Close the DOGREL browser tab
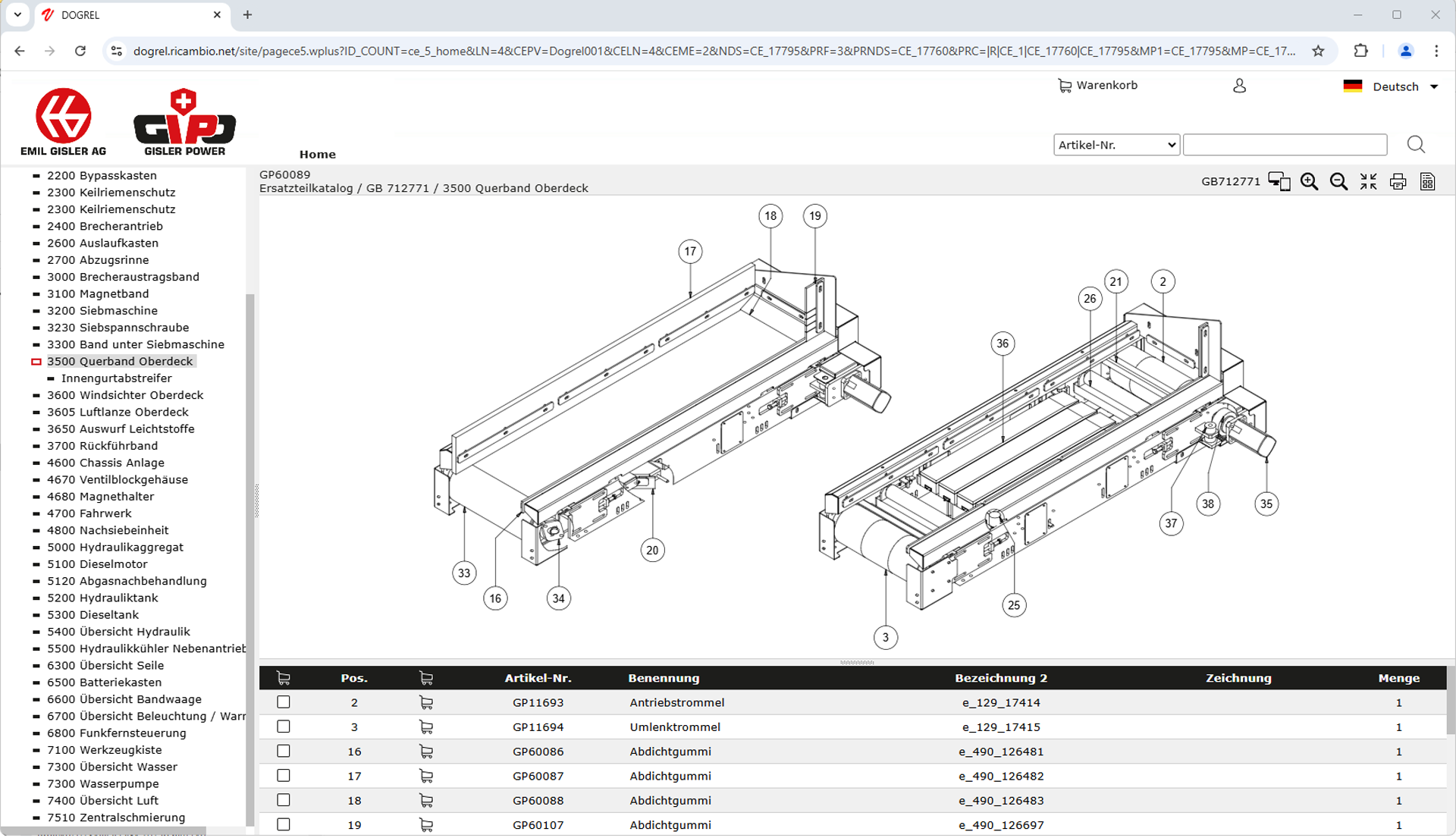Image resolution: width=1456 pixels, height=838 pixels. [217, 14]
